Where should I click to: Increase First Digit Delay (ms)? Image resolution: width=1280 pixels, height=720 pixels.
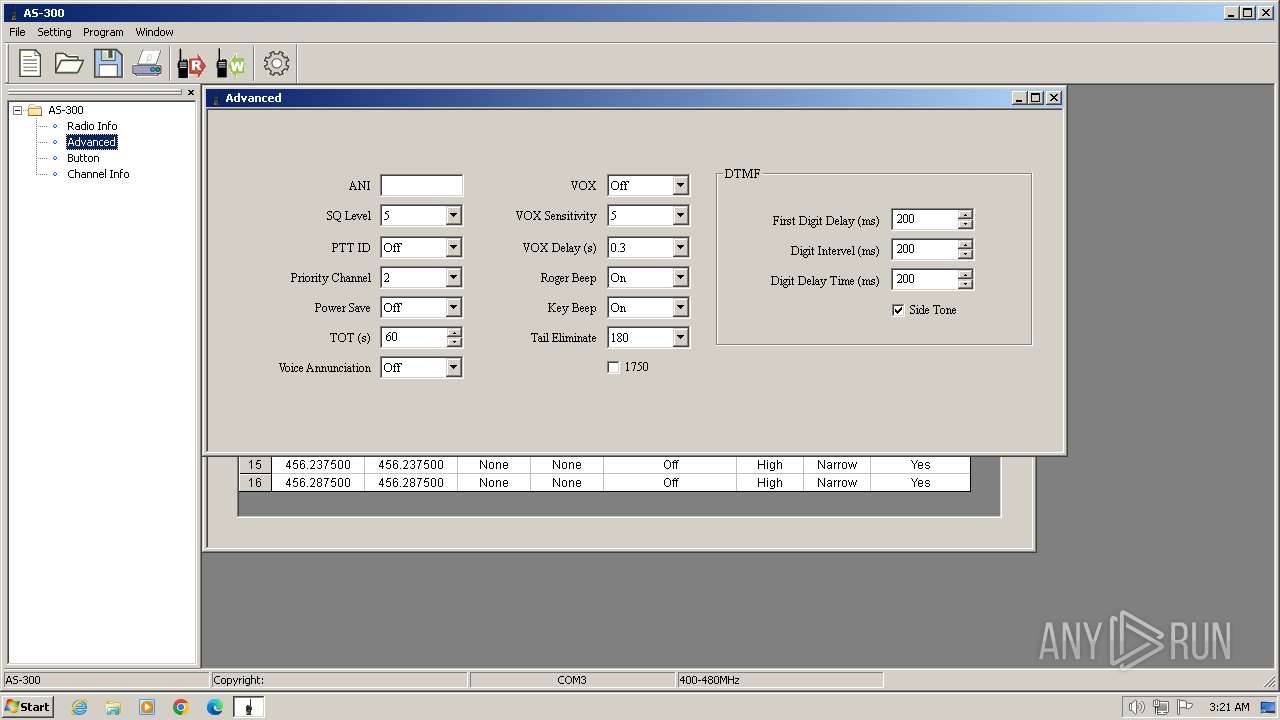point(965,215)
